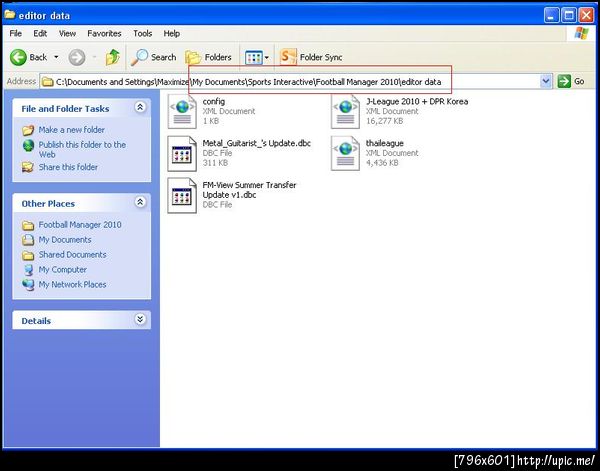The image size is (600, 471).
Task: Click the editor data title bar folder icon
Action: [10, 15]
